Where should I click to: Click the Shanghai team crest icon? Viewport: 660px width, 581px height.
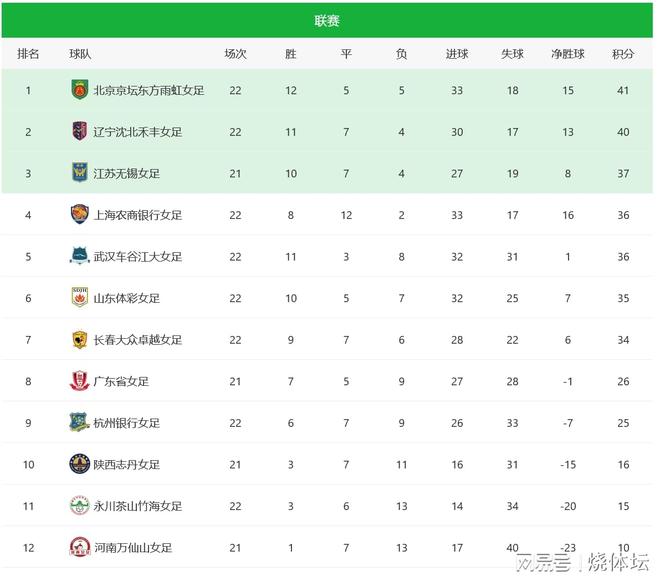[x=79, y=214]
